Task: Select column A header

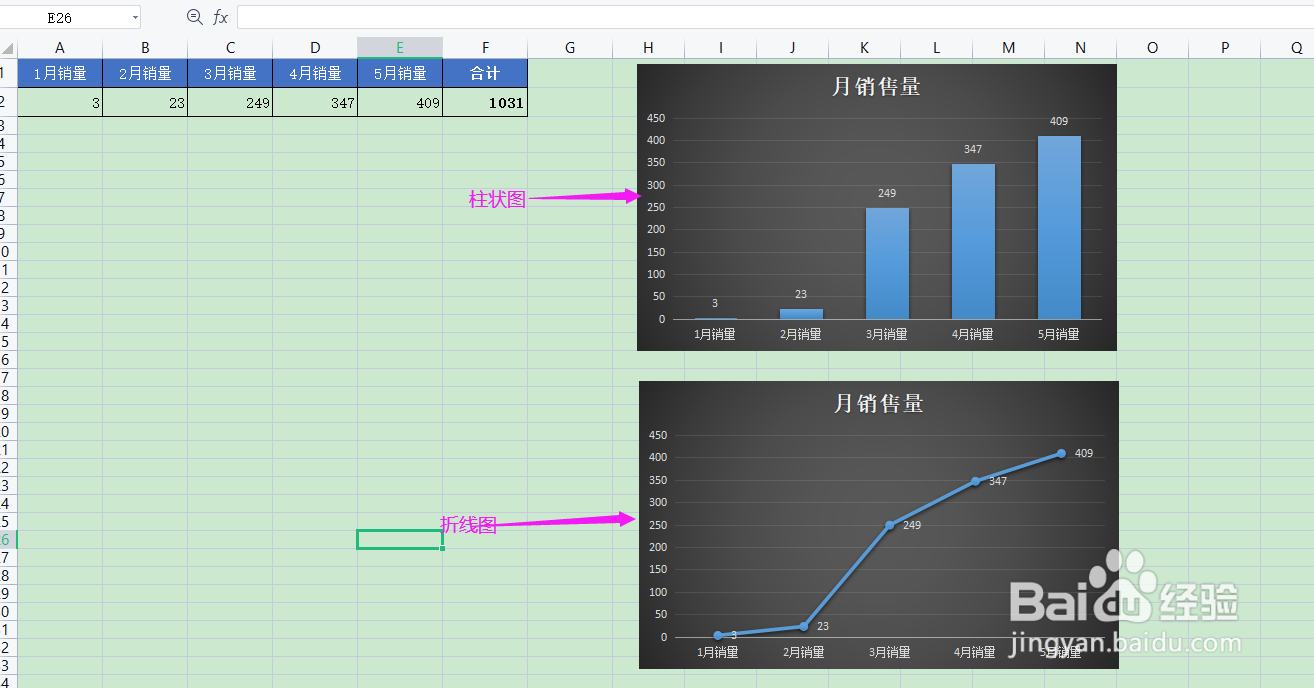Action: [x=60, y=48]
